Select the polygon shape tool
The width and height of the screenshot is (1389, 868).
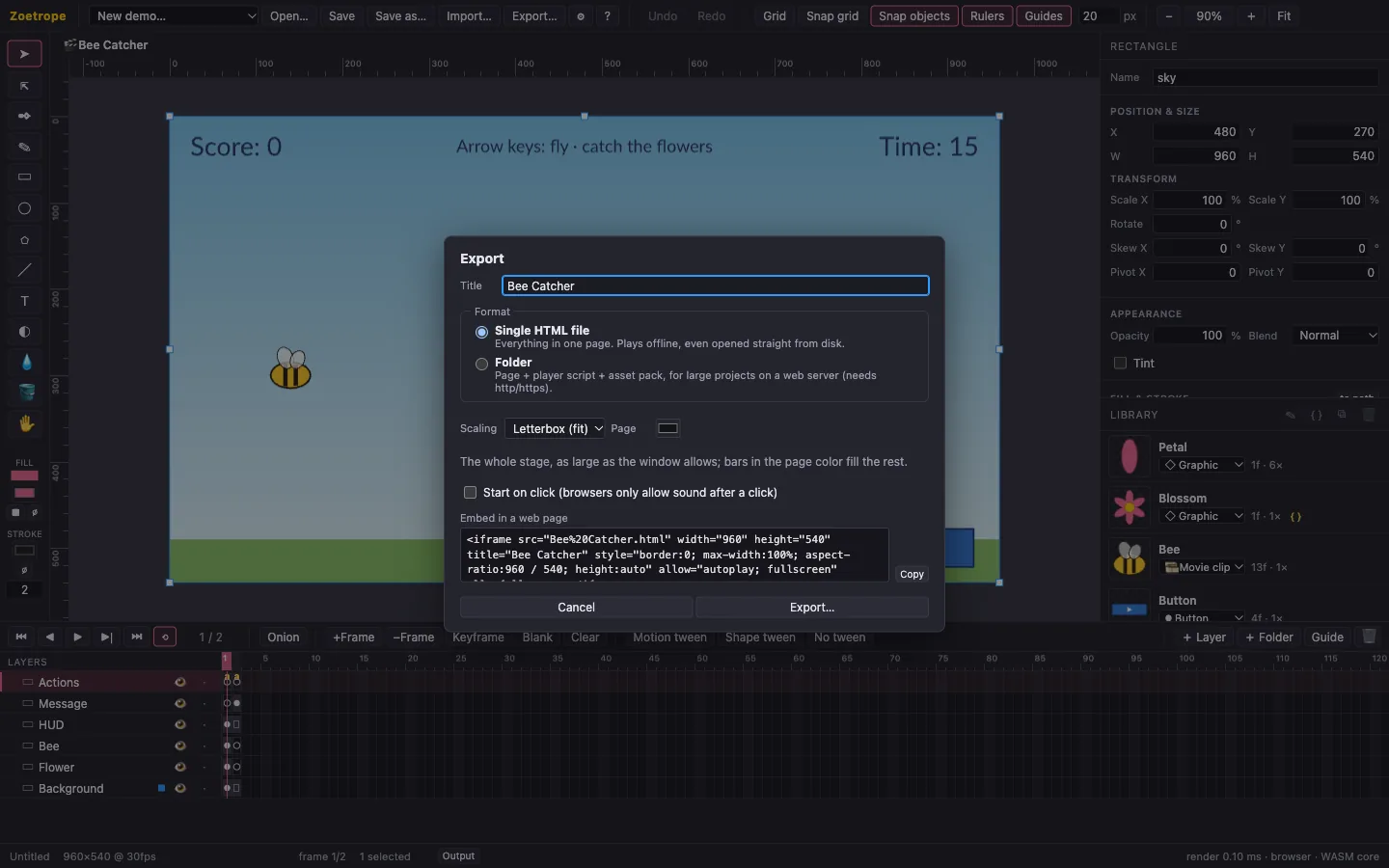pyautogui.click(x=24, y=239)
